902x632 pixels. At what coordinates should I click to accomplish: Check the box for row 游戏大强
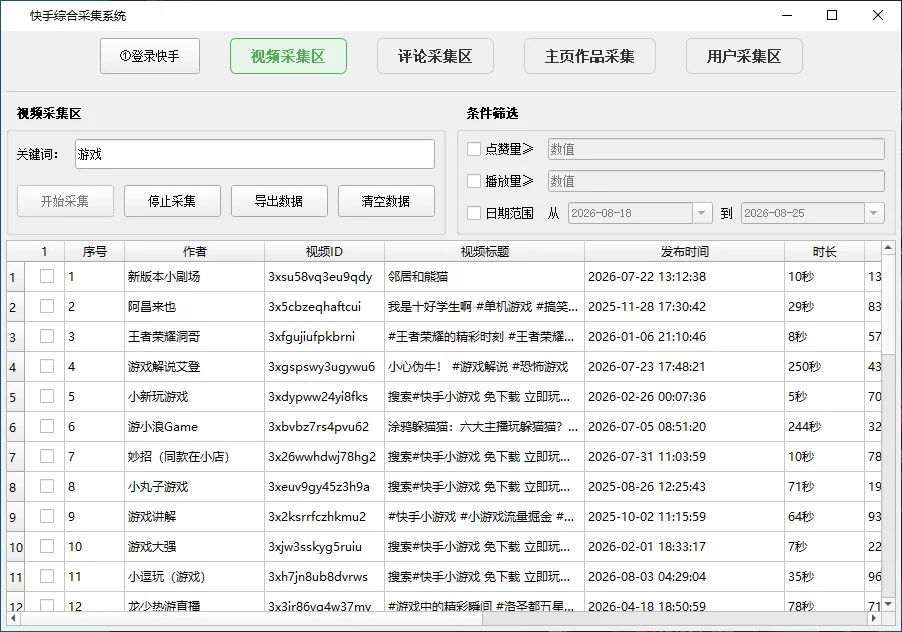tap(47, 546)
